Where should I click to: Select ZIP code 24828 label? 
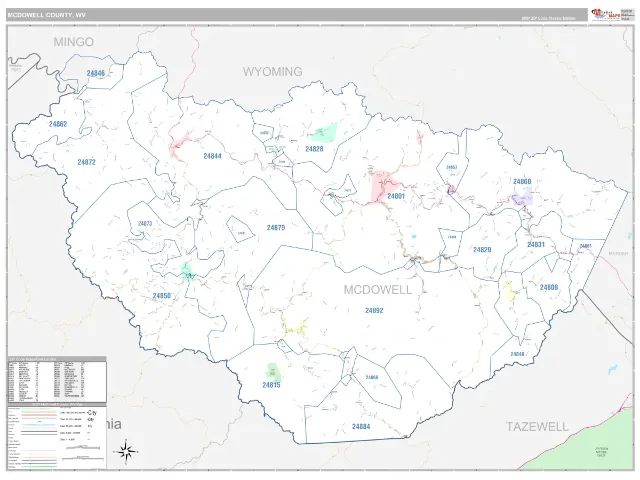314,149
